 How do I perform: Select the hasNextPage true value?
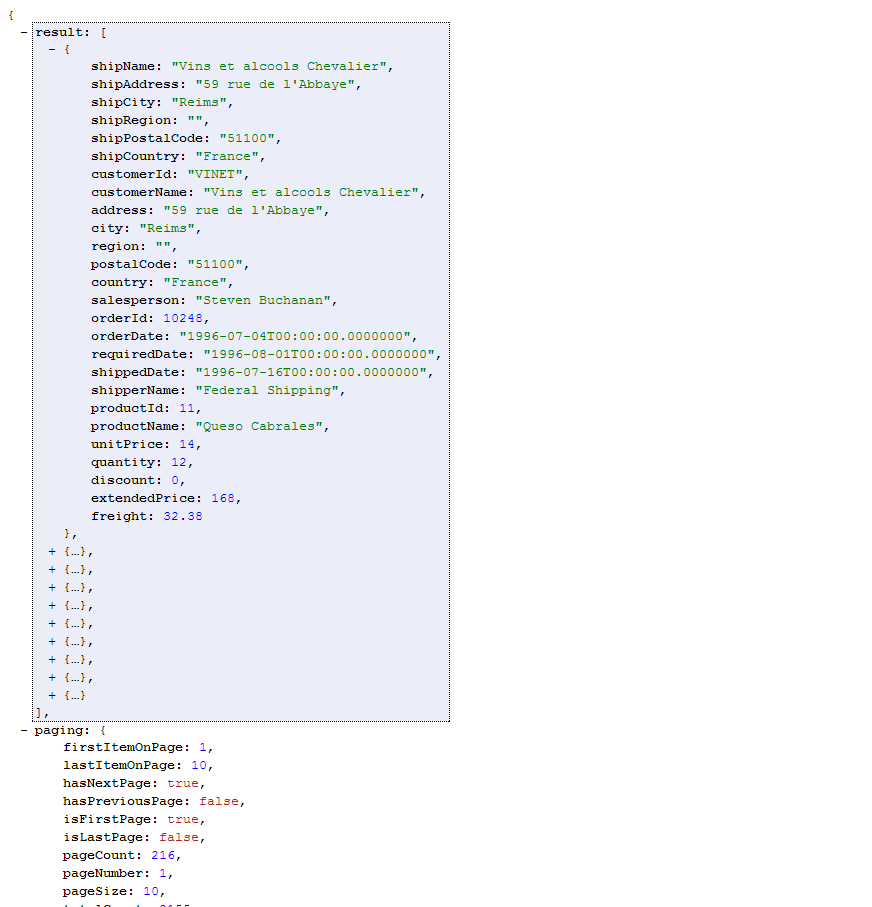pos(183,783)
